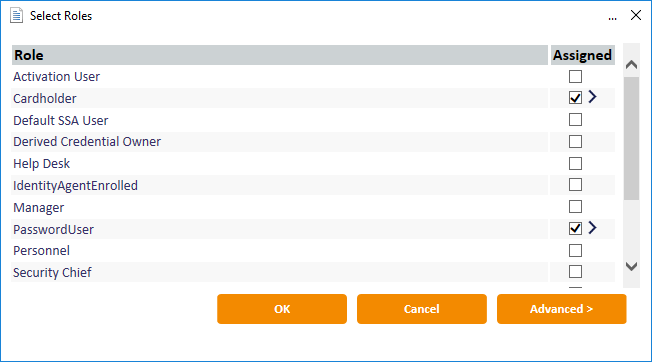
Task: Uncheck the PasswordUser assigned checkbox
Action: (x=575, y=229)
